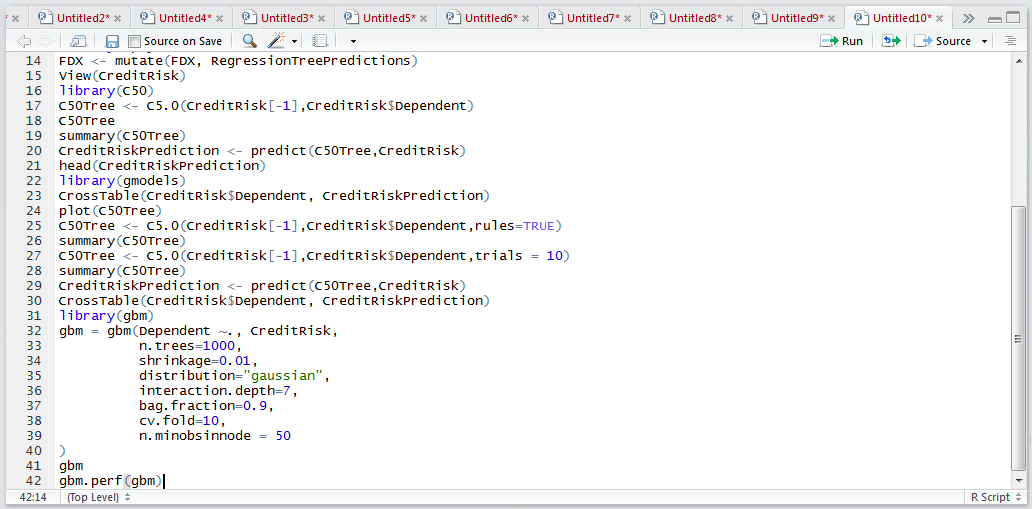Click the compile report notebook icon
This screenshot has width=1032, height=509.
point(320,41)
